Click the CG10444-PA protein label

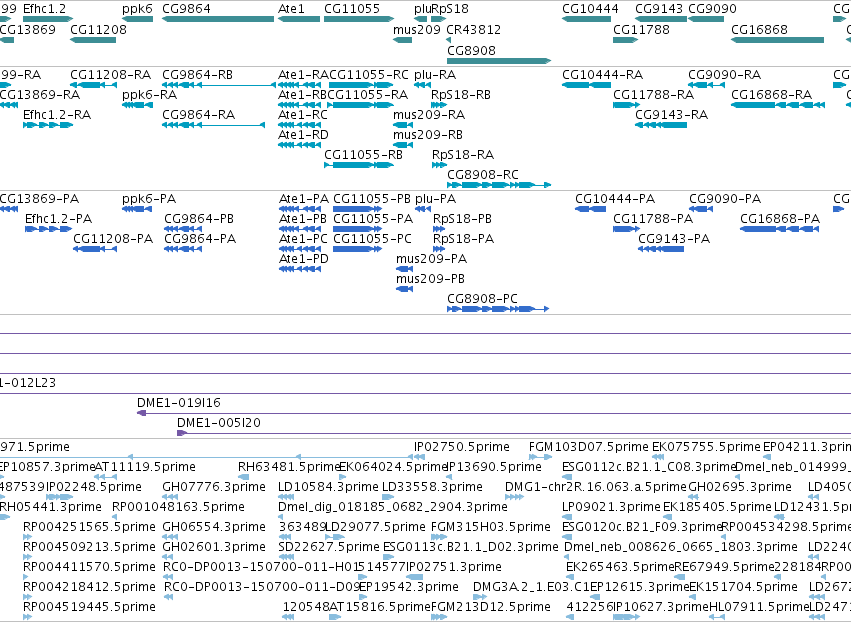tap(615, 199)
